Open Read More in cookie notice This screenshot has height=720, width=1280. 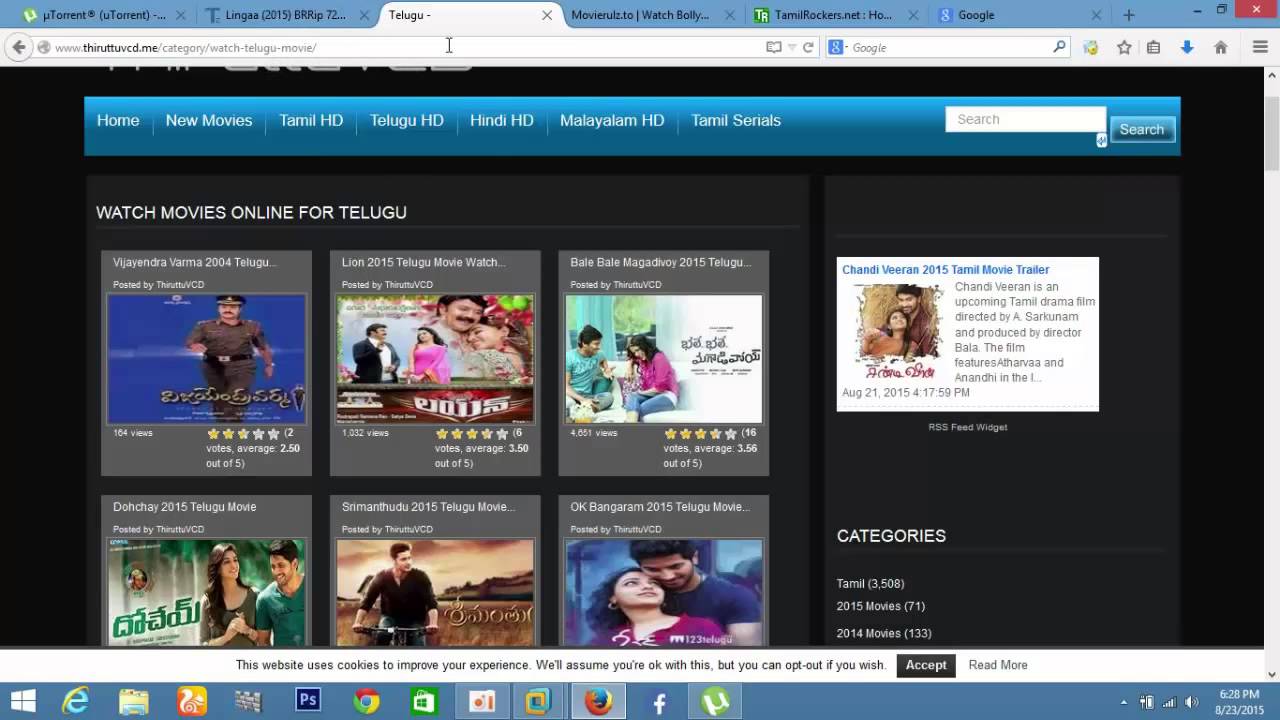point(998,665)
